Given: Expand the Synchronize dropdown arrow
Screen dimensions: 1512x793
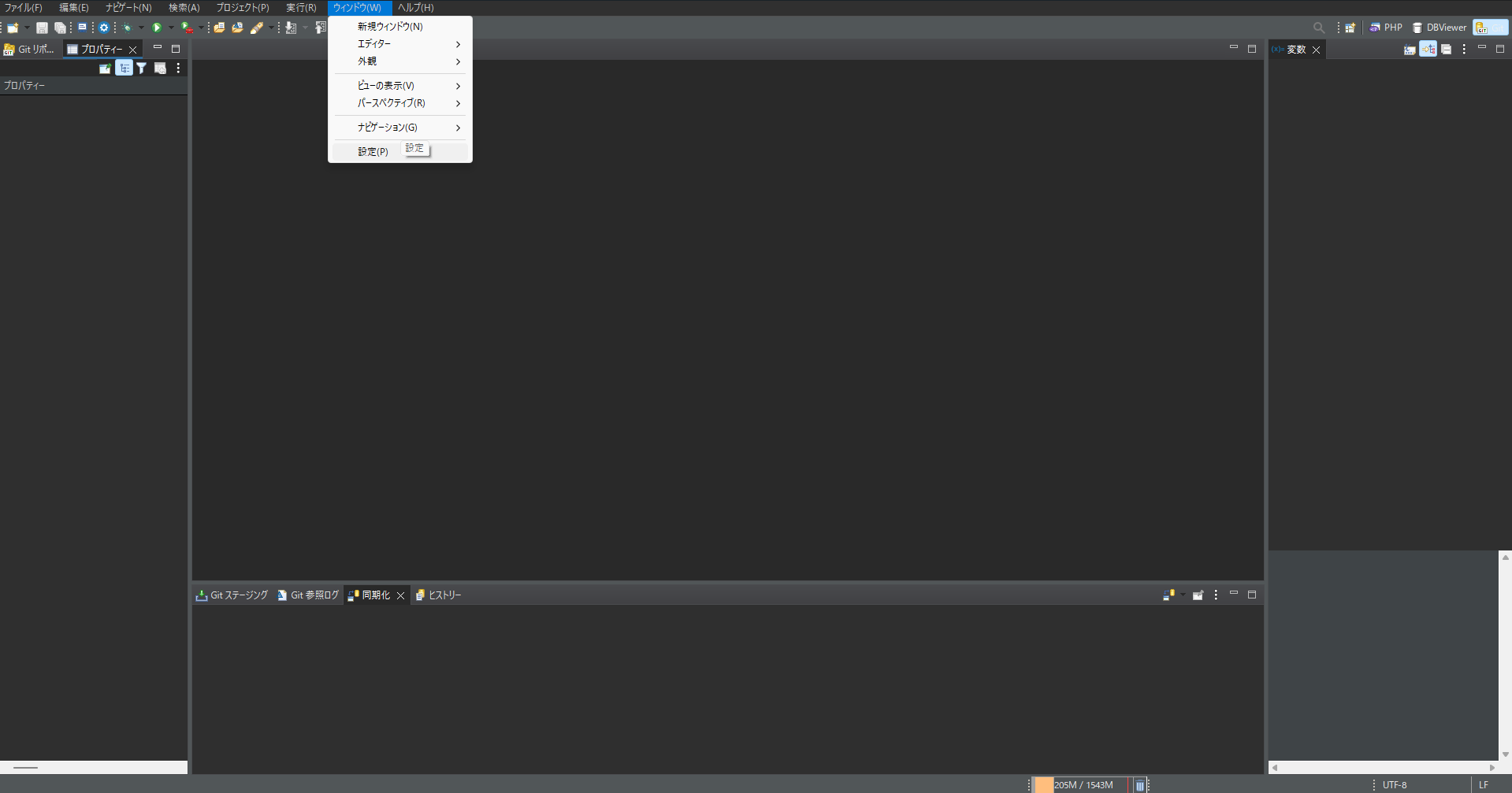Looking at the screenshot, I should pyautogui.click(x=1183, y=595).
